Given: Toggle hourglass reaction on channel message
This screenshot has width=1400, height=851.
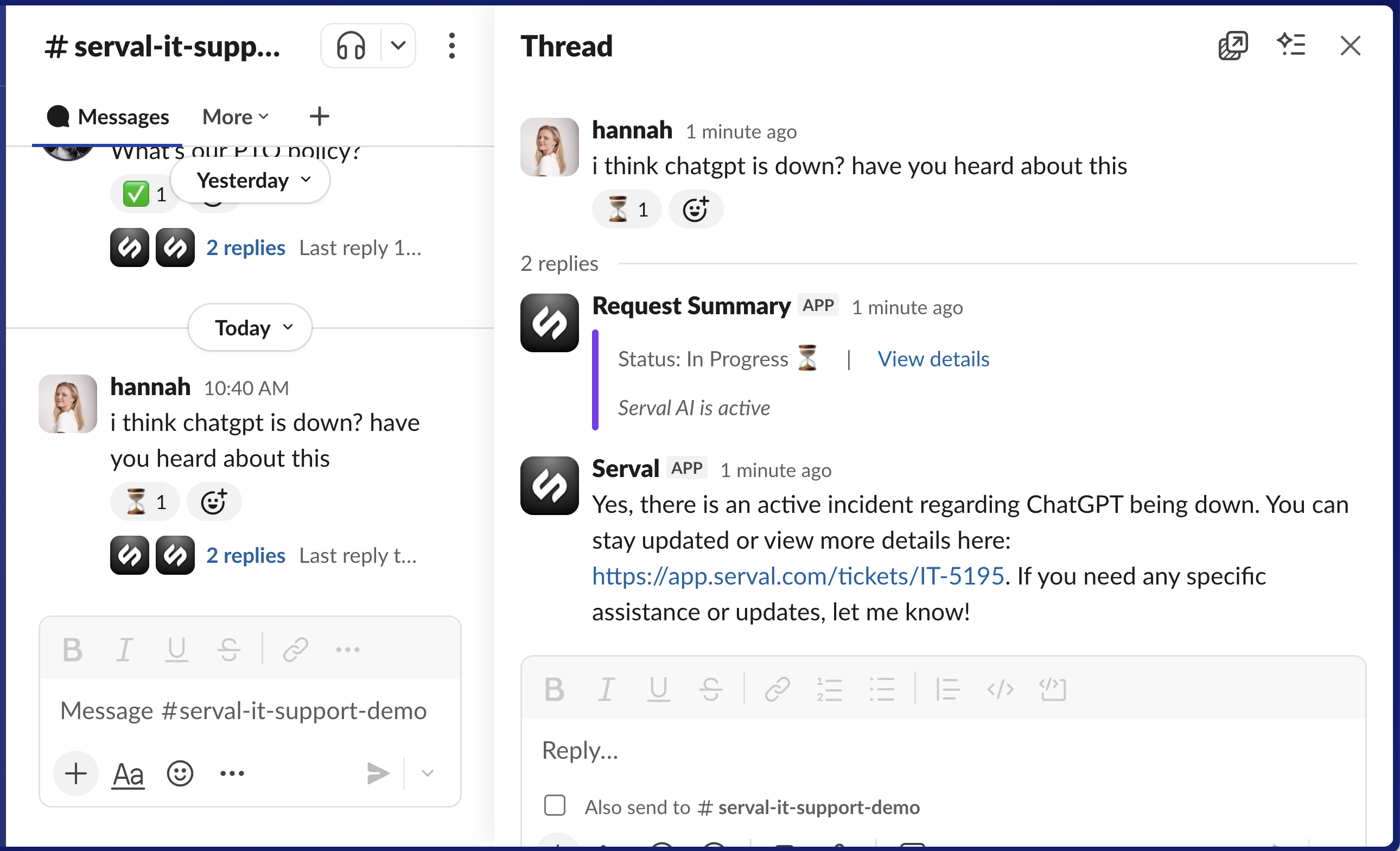Looking at the screenshot, I should 145,502.
